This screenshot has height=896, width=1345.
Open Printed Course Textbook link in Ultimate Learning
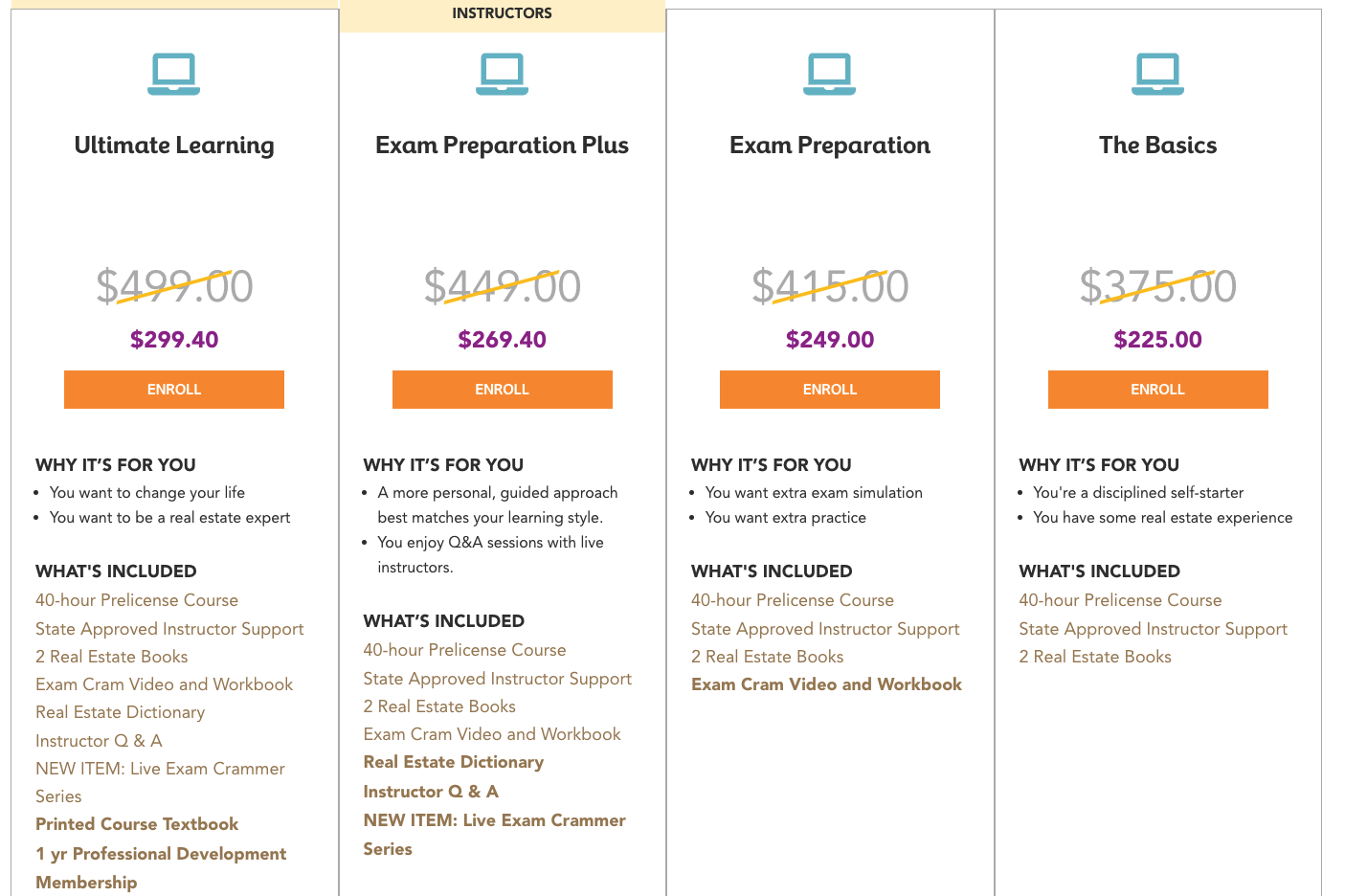[x=137, y=824]
